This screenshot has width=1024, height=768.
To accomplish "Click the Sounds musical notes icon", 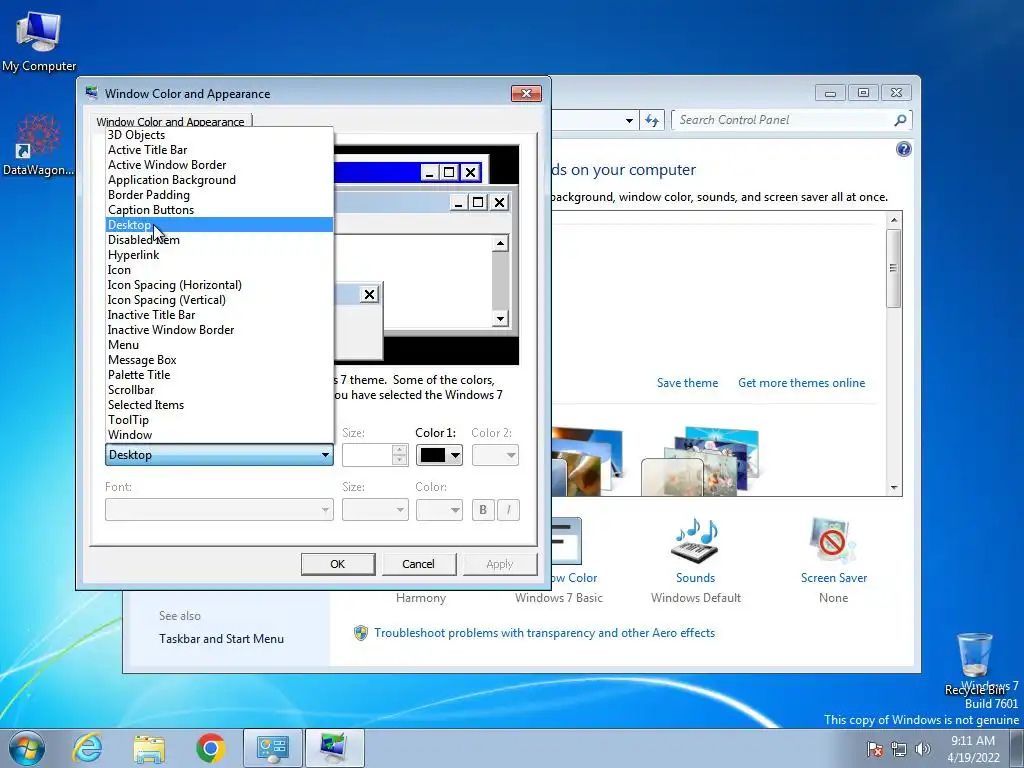I will [695, 539].
